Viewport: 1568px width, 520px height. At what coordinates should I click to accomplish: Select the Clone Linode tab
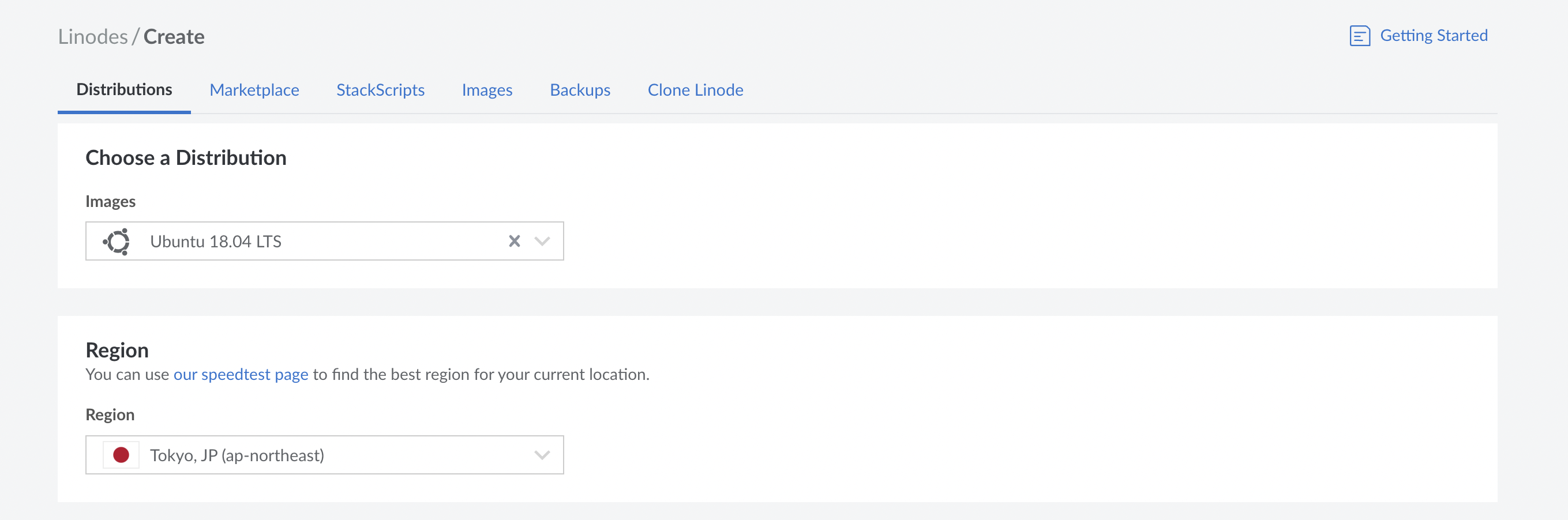[x=695, y=90]
